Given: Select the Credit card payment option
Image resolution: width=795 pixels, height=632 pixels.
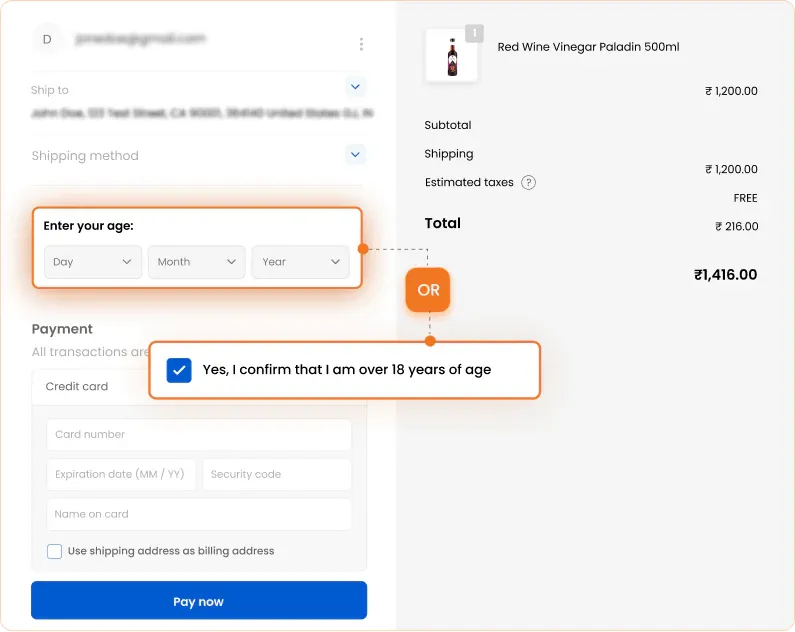Looking at the screenshot, I should 77,387.
